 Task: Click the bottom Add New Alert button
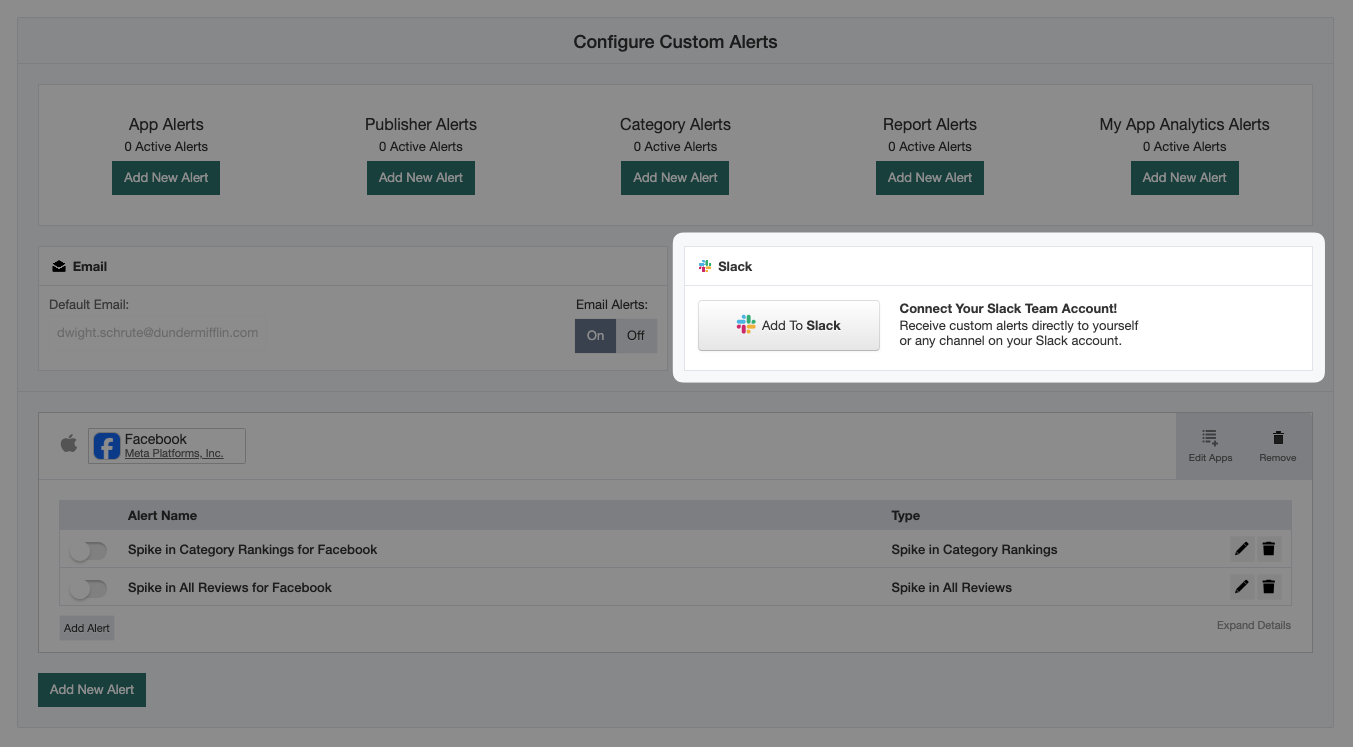92,689
